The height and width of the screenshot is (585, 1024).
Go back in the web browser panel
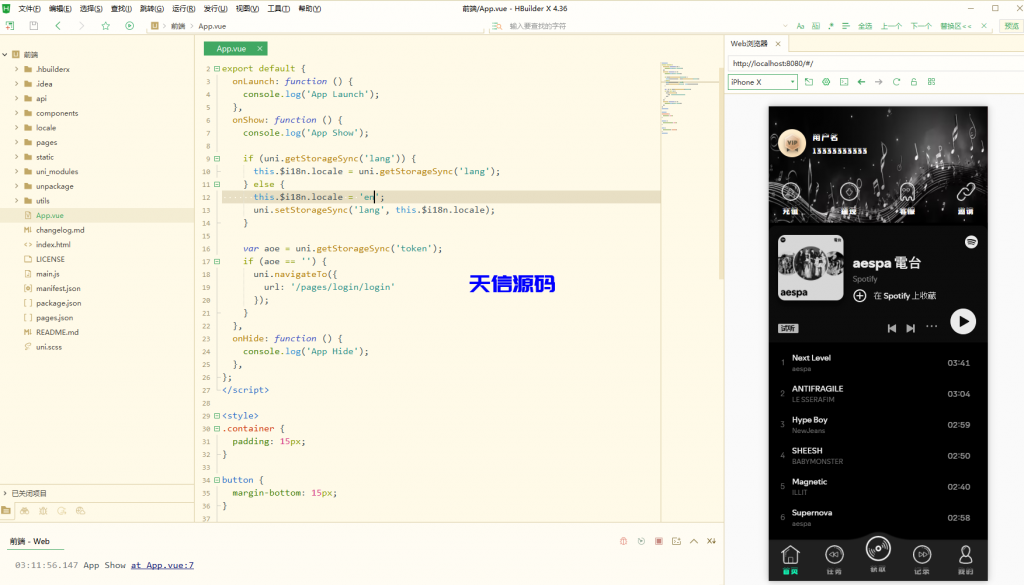click(x=861, y=82)
